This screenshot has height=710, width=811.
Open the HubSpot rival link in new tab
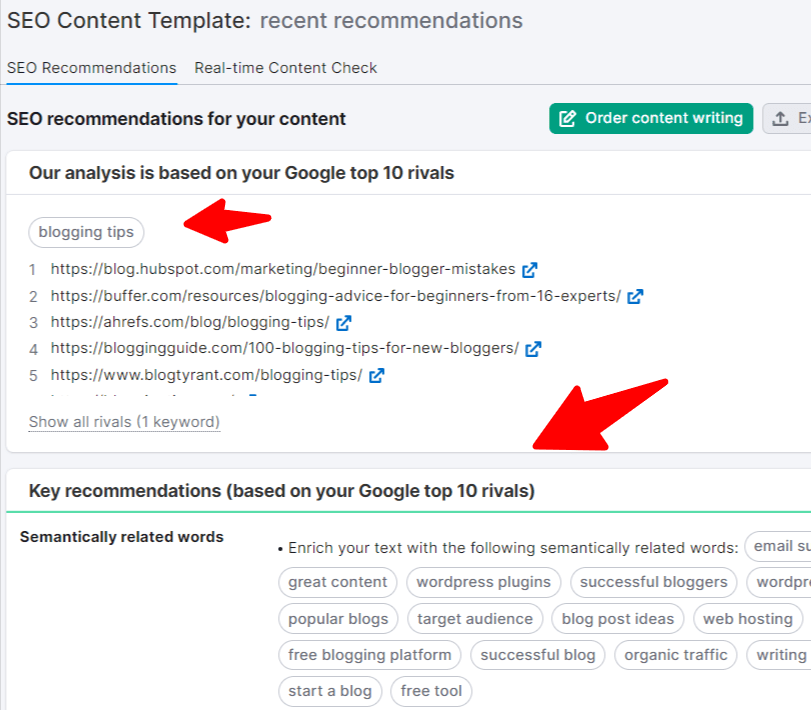coord(530,269)
